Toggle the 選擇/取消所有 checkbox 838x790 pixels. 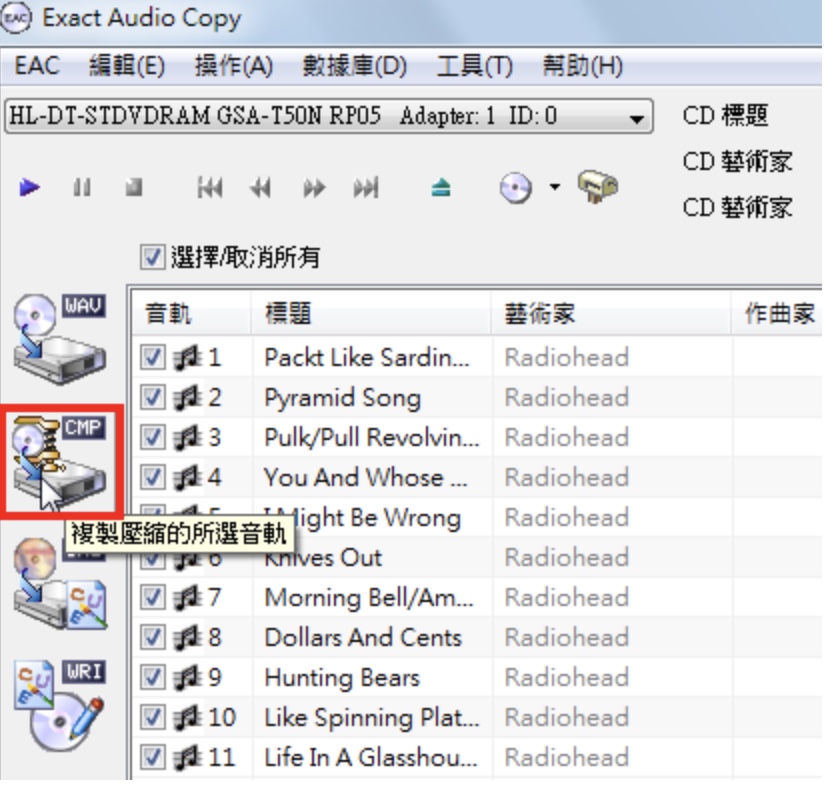152,257
